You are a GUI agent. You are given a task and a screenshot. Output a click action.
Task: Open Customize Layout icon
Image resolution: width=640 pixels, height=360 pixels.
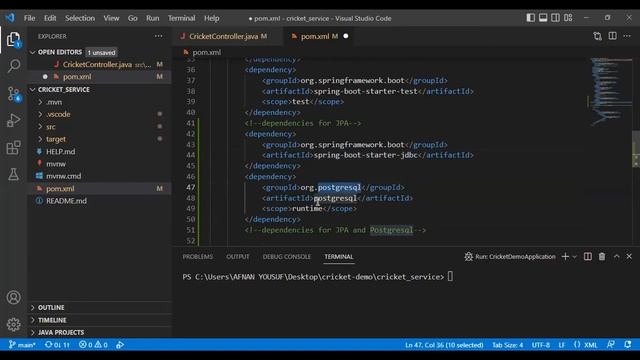[568, 18]
